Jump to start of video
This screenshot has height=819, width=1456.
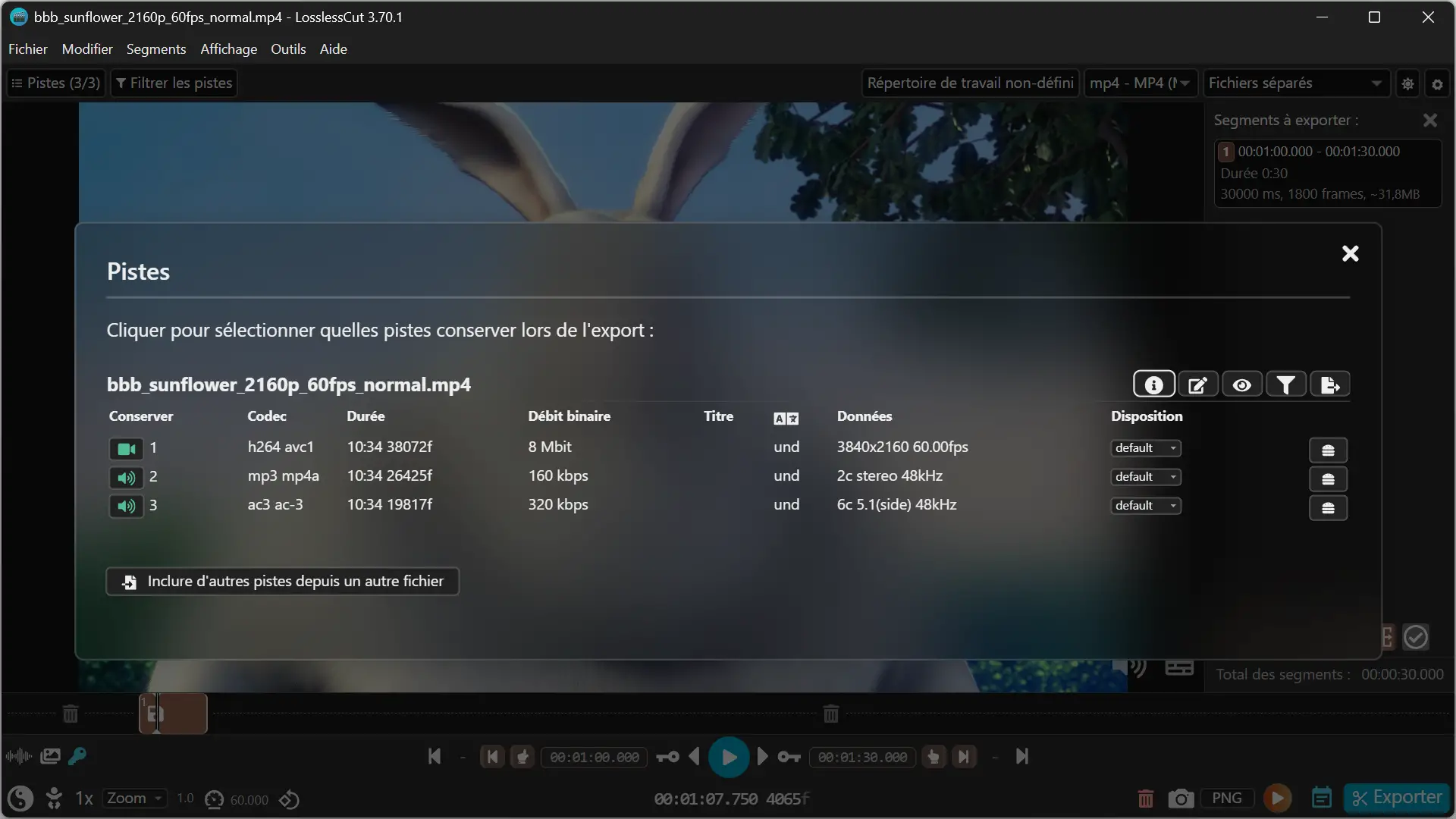[434, 757]
